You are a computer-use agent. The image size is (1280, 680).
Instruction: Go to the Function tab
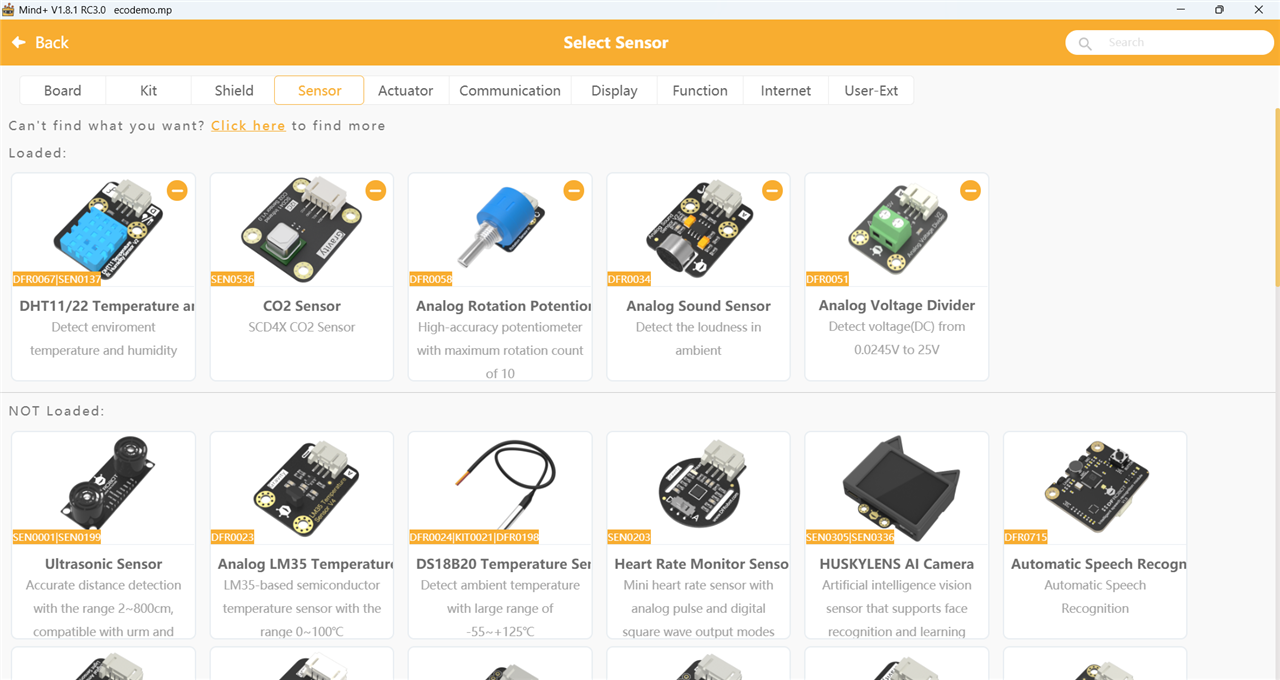tap(700, 90)
